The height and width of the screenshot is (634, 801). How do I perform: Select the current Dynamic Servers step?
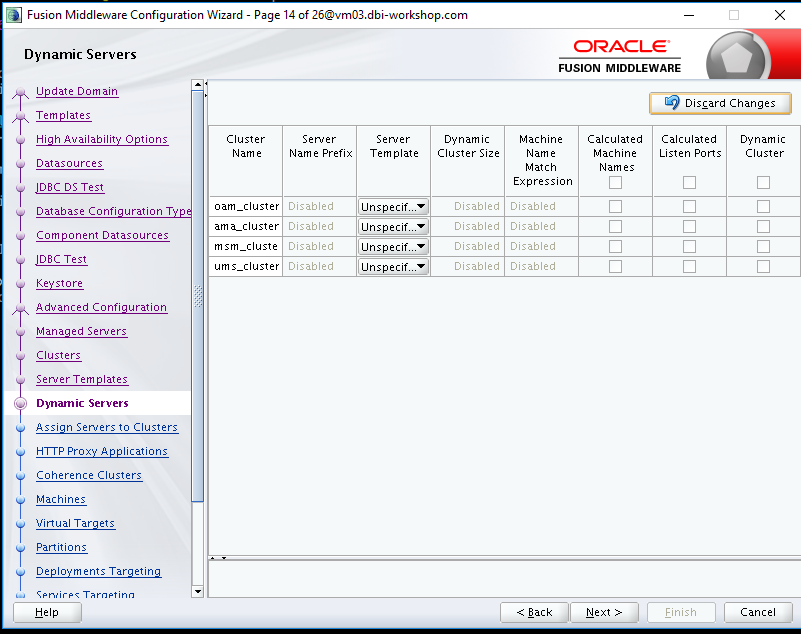82,403
